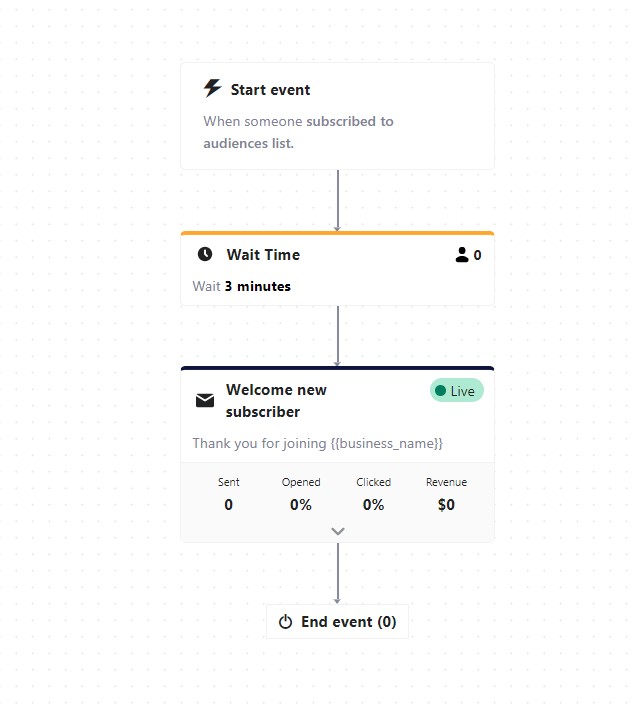This screenshot has width=640, height=709.
Task: Toggle the Live status badge
Action: [x=457, y=391]
